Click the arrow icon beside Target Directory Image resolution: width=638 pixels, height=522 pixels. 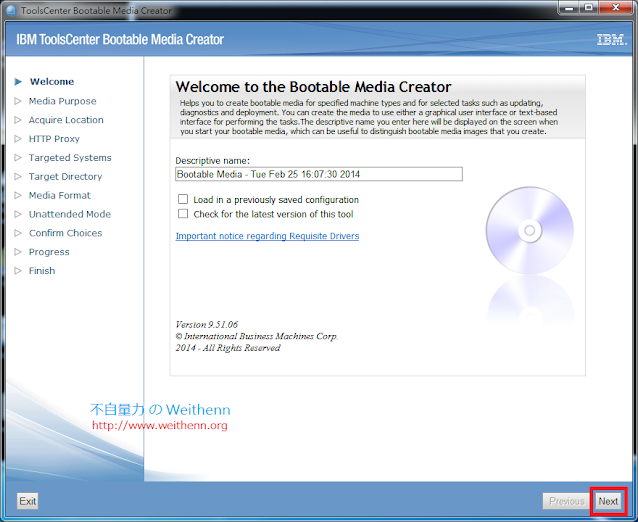[18, 177]
